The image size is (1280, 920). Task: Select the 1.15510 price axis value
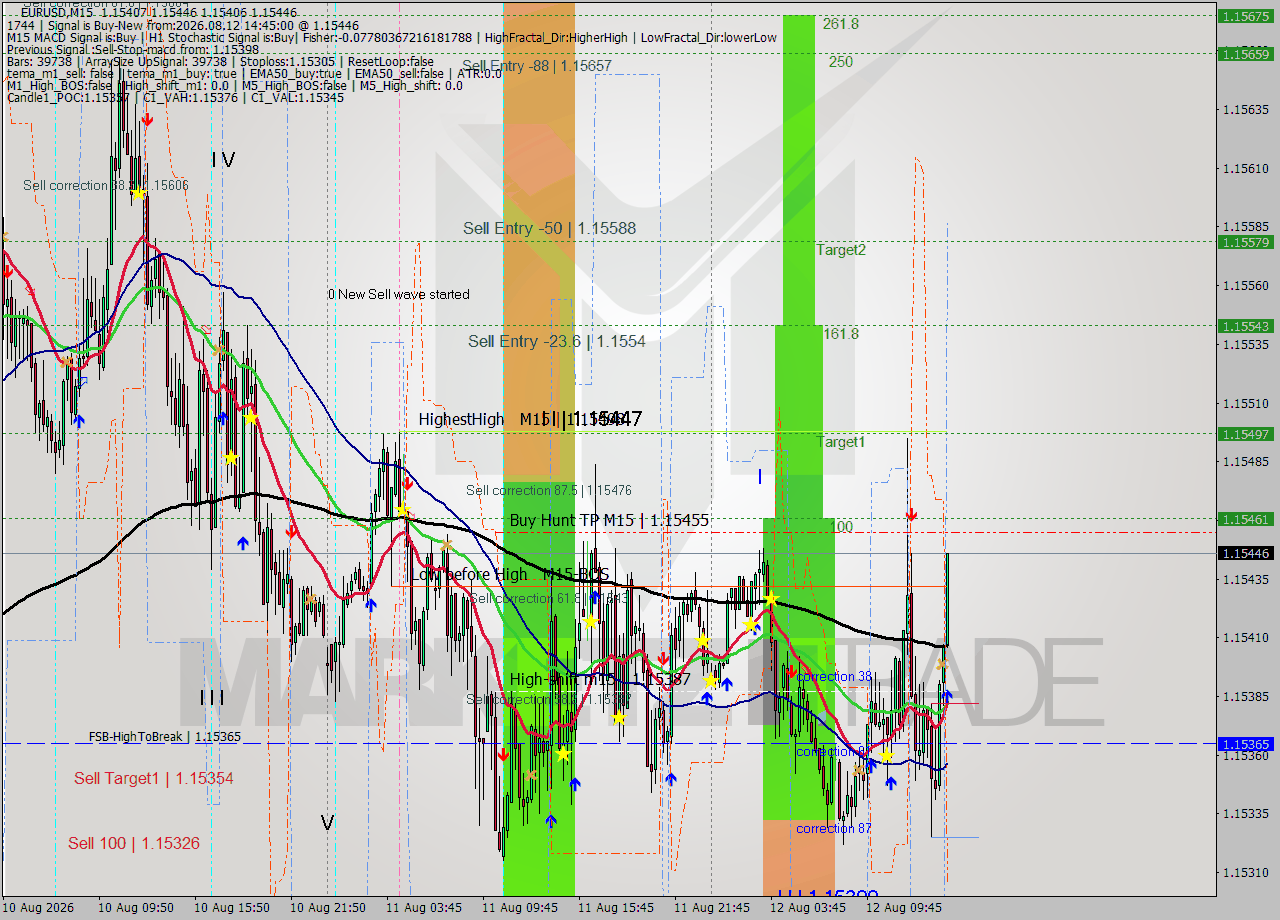pos(1245,403)
